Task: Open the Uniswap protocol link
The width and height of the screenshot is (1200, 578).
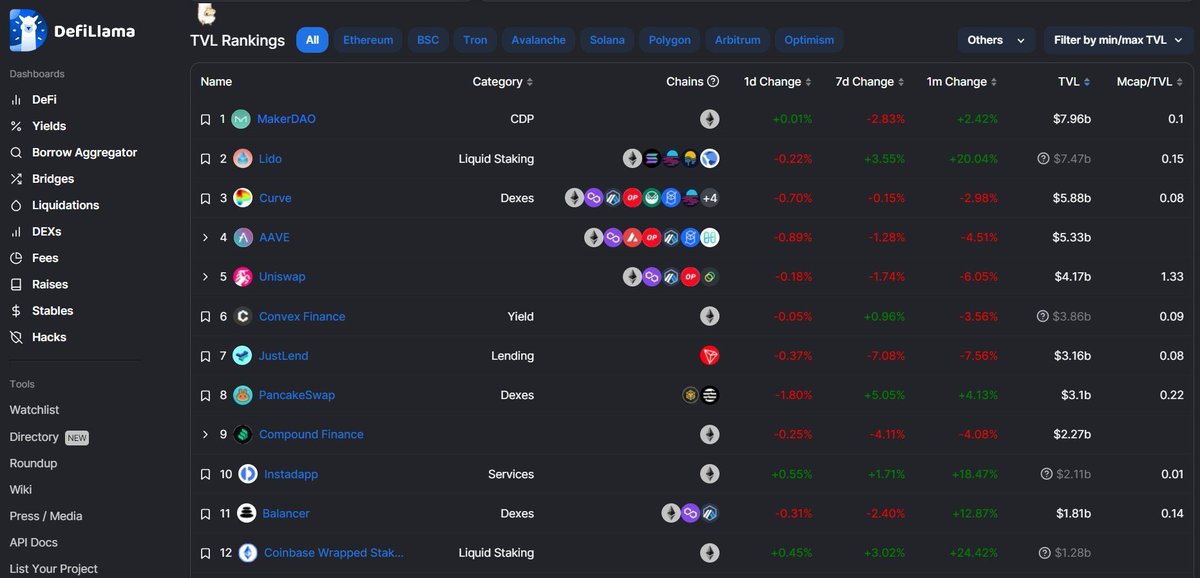Action: (x=283, y=277)
